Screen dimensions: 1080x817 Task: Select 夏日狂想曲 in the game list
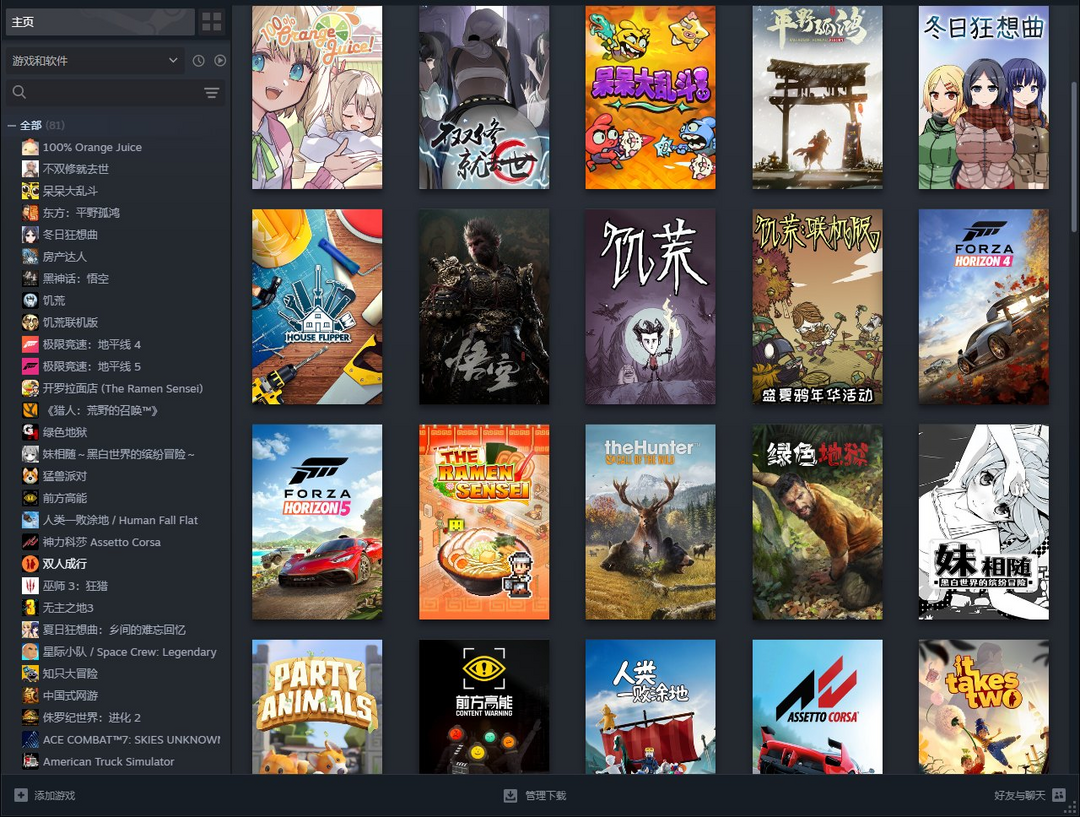click(114, 630)
